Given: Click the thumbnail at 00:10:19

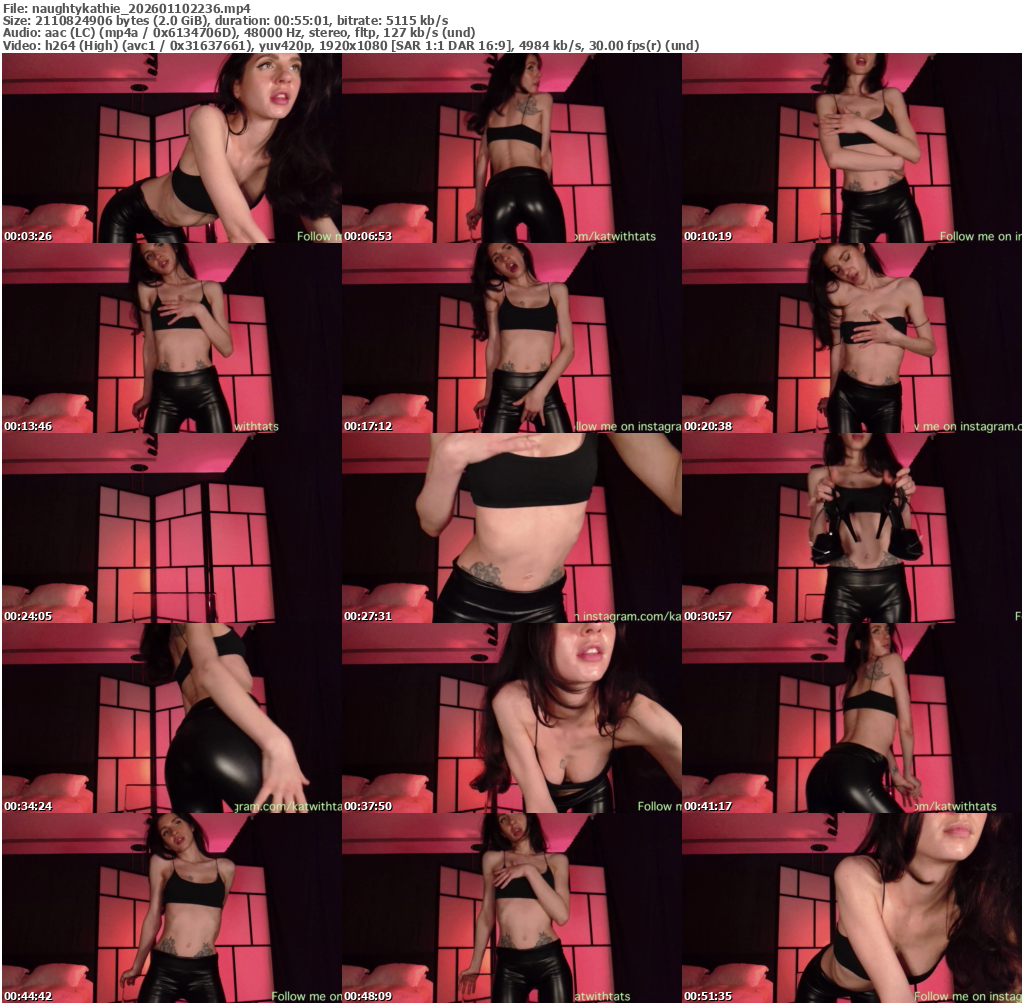Looking at the screenshot, I should click(851, 148).
